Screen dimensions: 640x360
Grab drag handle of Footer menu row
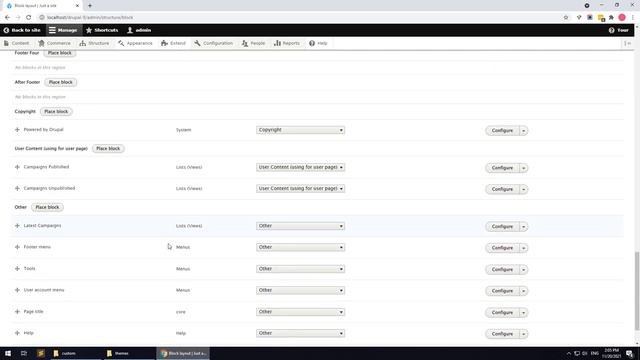coord(17,247)
